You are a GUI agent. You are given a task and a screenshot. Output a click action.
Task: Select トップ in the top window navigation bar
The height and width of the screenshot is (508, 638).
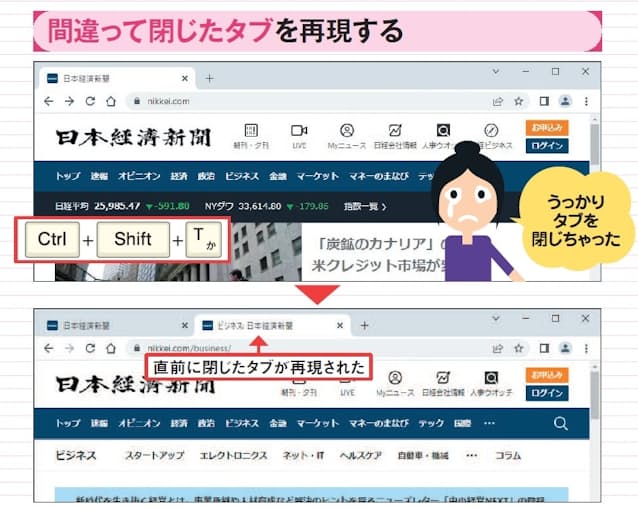68,176
